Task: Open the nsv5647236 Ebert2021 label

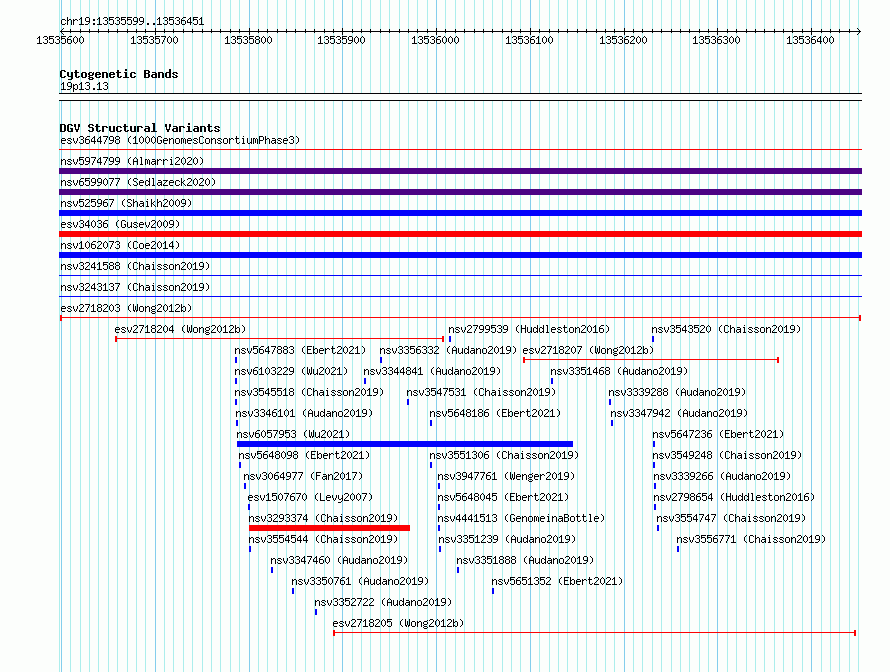Action: pyautogui.click(x=718, y=434)
